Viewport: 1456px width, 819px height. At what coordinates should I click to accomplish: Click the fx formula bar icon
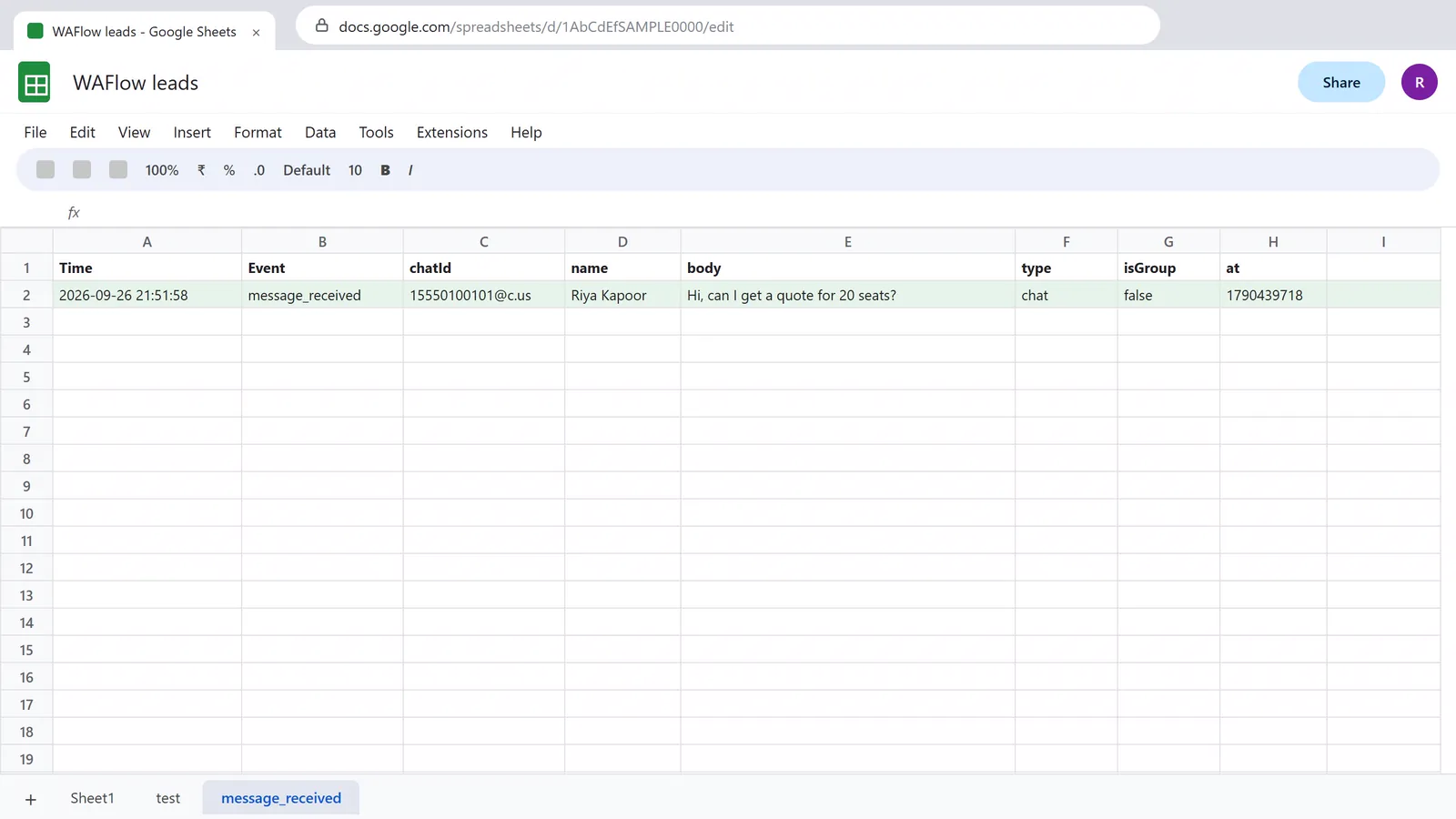click(74, 213)
